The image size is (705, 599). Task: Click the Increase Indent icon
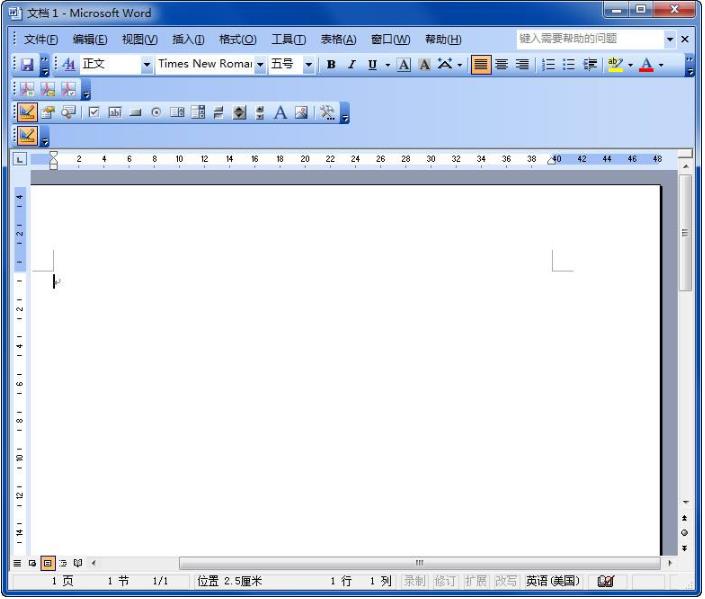coord(590,65)
